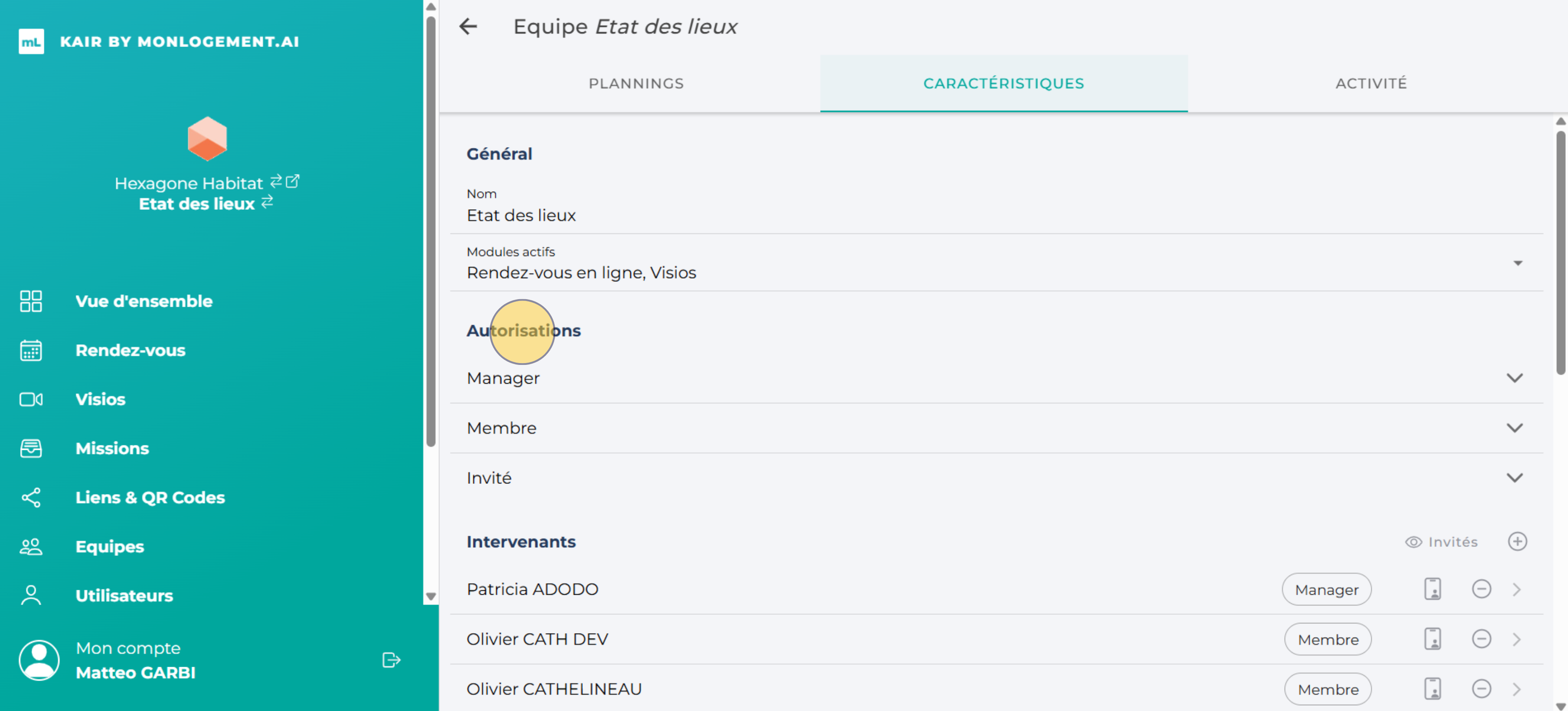
Task: Switch team via arrows beside Etat des lieux
Action: [x=267, y=202]
